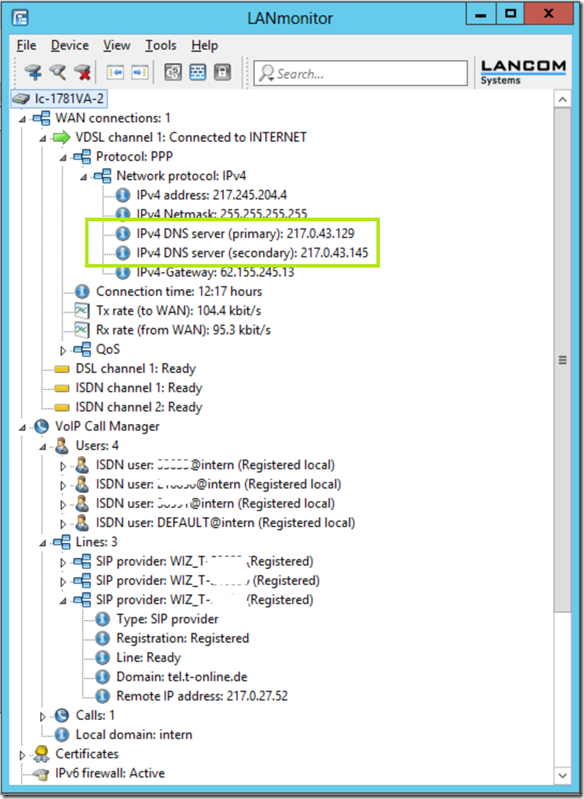584x799 pixels.
Task: Open the Device menu
Action: [x=70, y=45]
